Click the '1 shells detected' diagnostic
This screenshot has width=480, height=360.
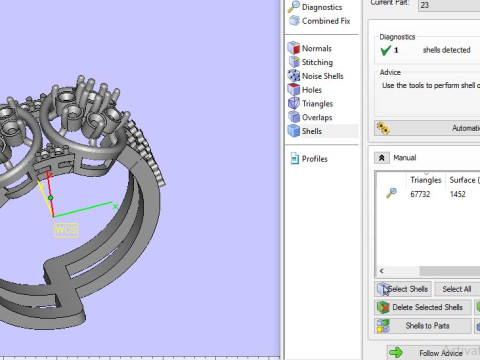coord(425,50)
